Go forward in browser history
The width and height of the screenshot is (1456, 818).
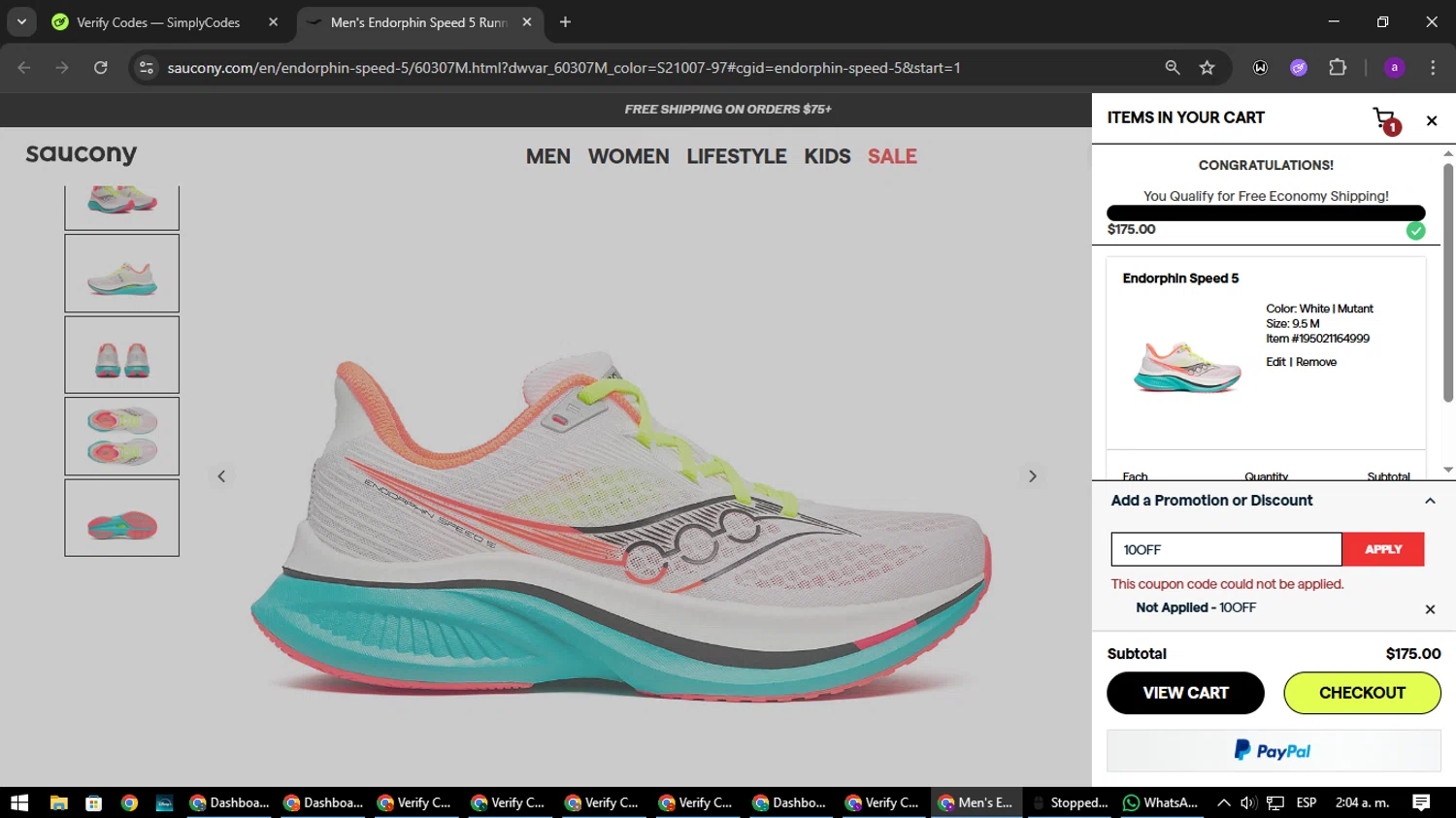pyautogui.click(x=62, y=68)
